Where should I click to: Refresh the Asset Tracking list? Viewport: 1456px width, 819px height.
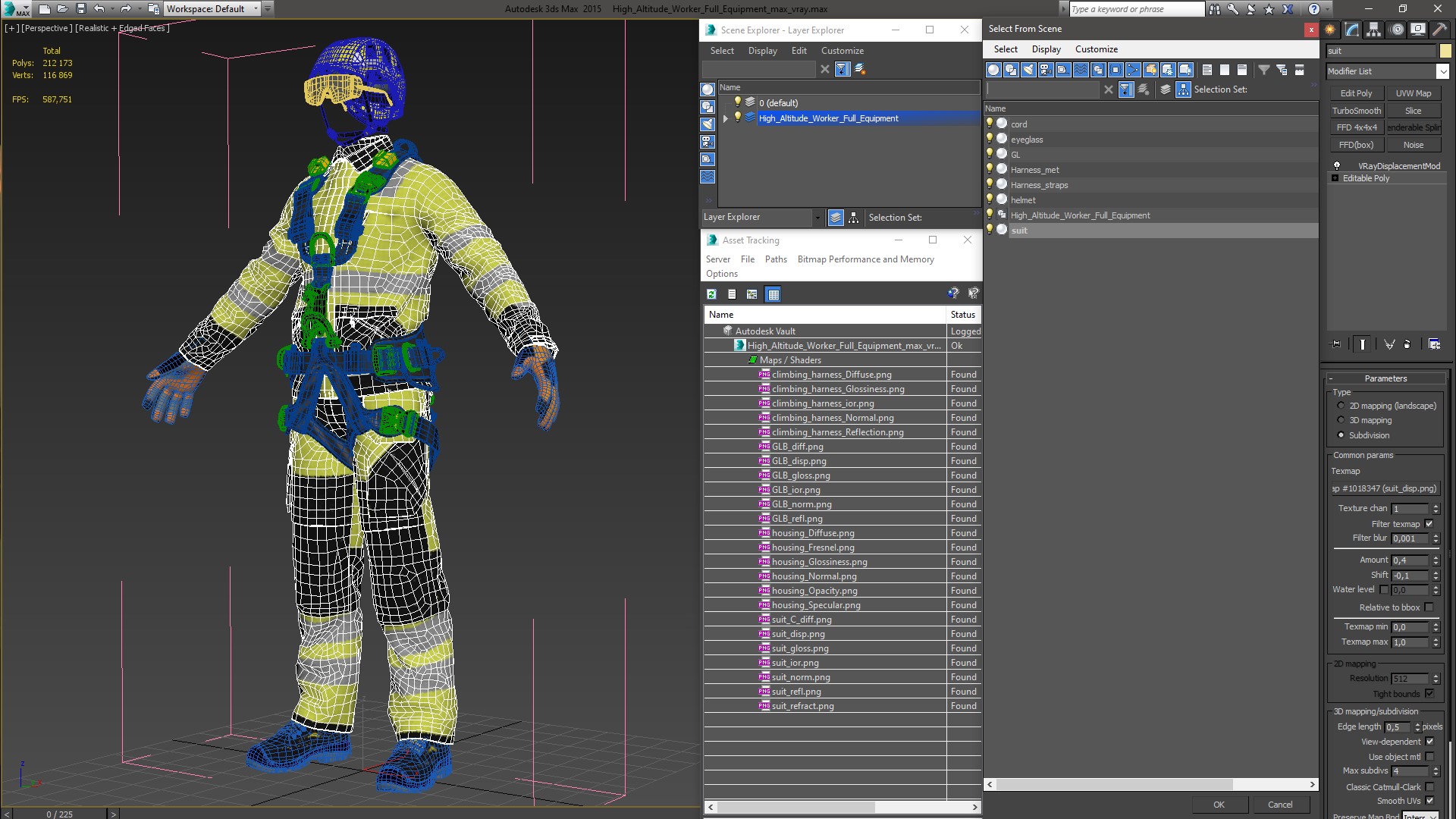[711, 294]
